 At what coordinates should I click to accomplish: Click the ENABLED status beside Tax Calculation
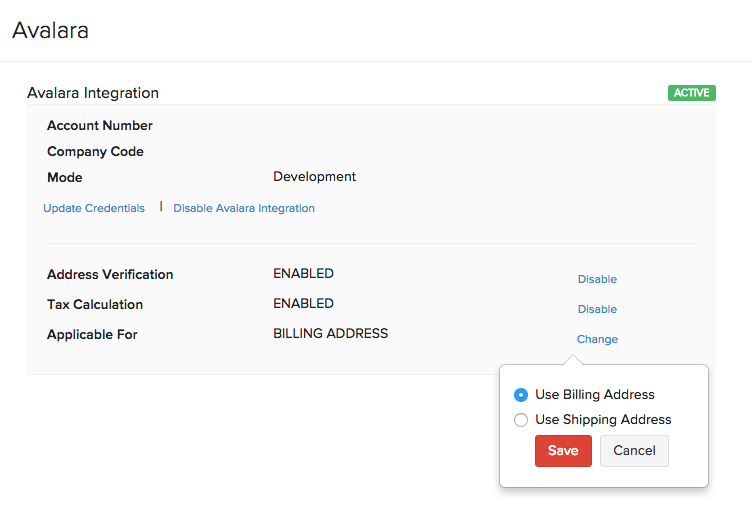303,304
